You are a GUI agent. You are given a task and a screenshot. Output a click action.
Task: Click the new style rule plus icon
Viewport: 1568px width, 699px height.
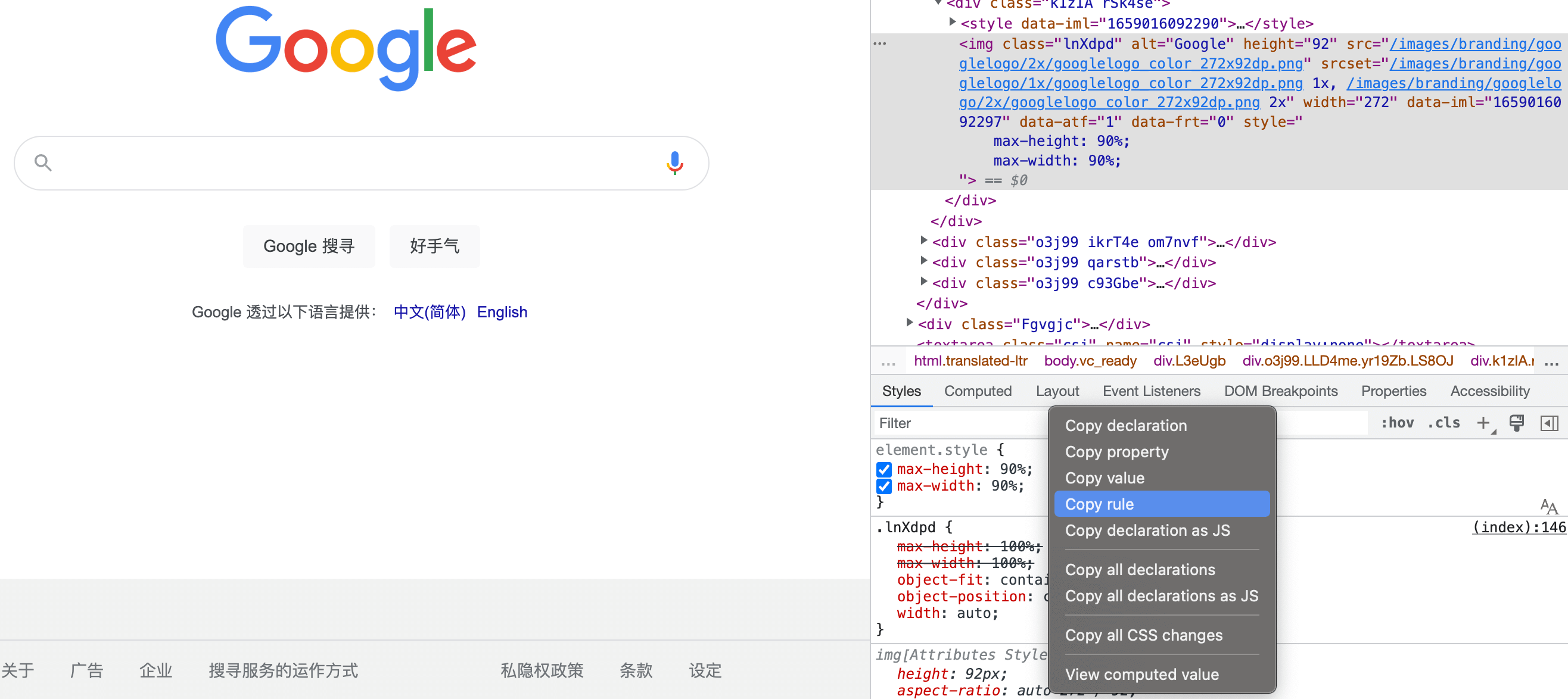coord(1483,423)
